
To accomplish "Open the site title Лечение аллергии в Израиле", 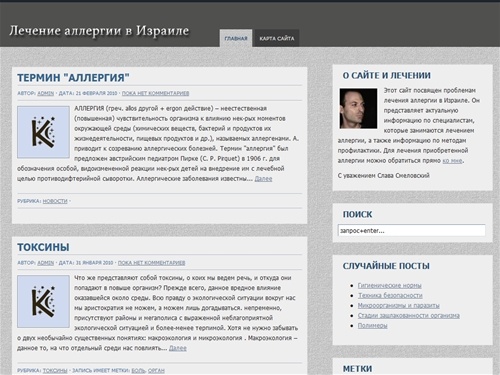I will tap(99, 31).
